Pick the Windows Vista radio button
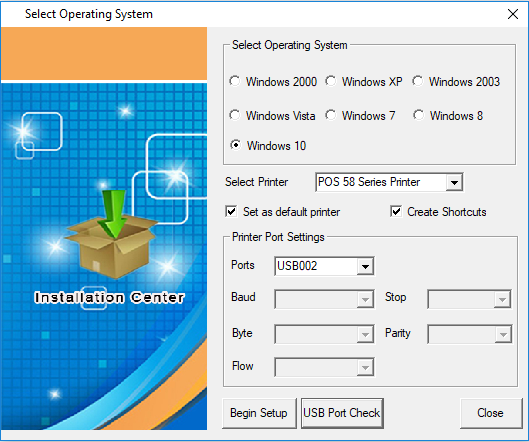Screen dimensions: 529x442 tap(235, 115)
